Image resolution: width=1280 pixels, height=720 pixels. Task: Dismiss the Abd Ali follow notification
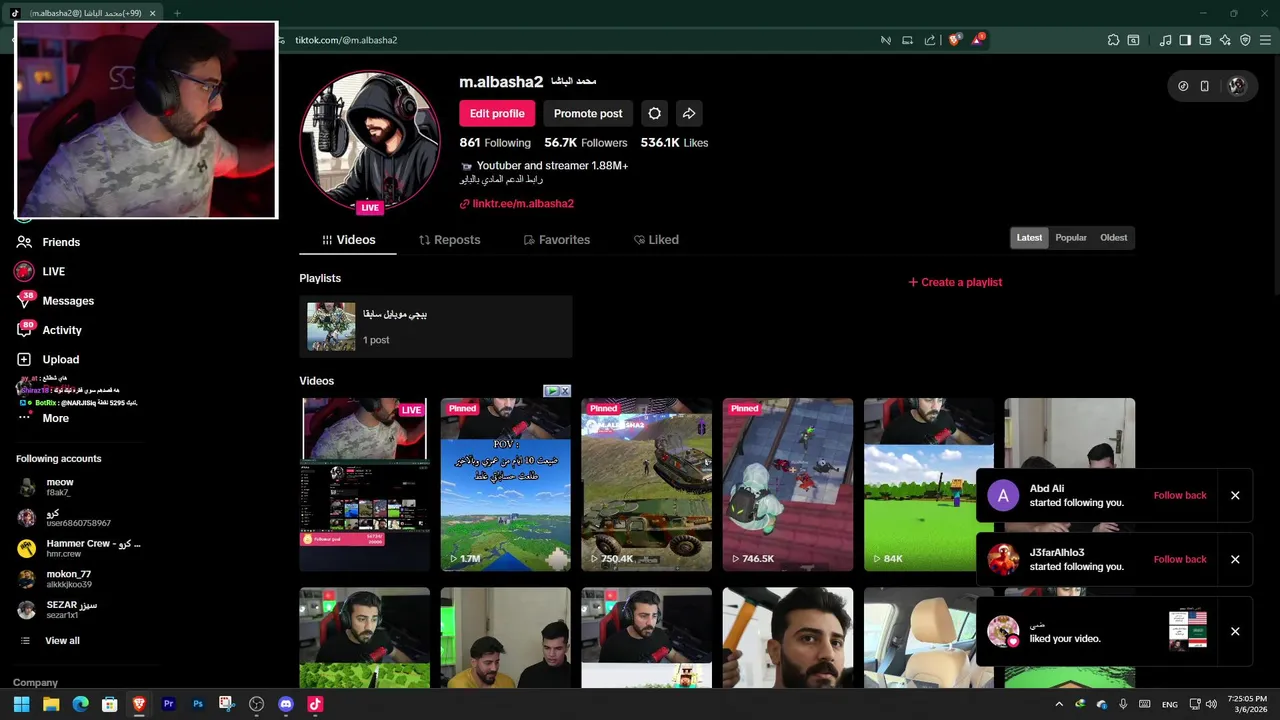click(1235, 495)
